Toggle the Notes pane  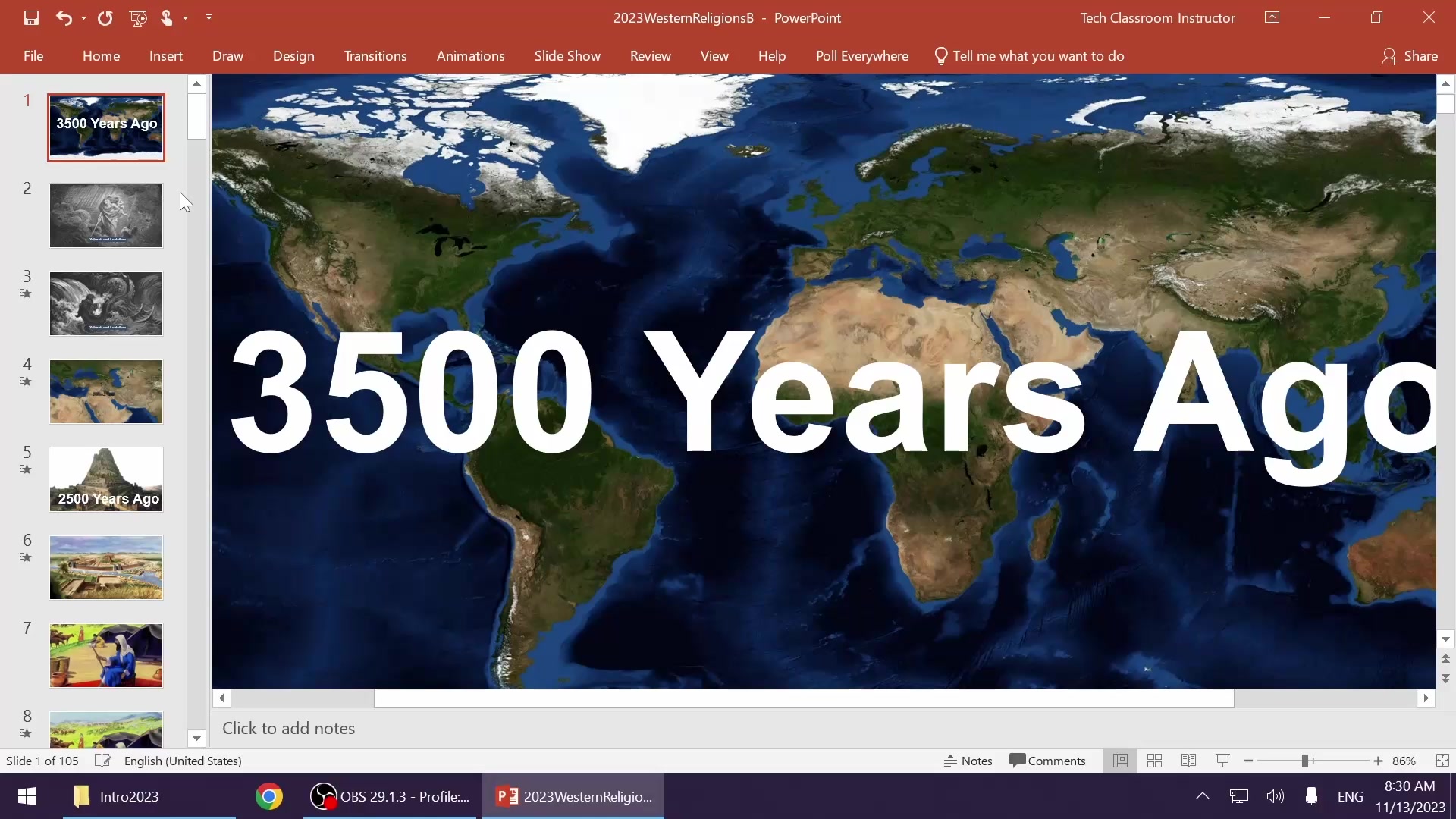968,761
